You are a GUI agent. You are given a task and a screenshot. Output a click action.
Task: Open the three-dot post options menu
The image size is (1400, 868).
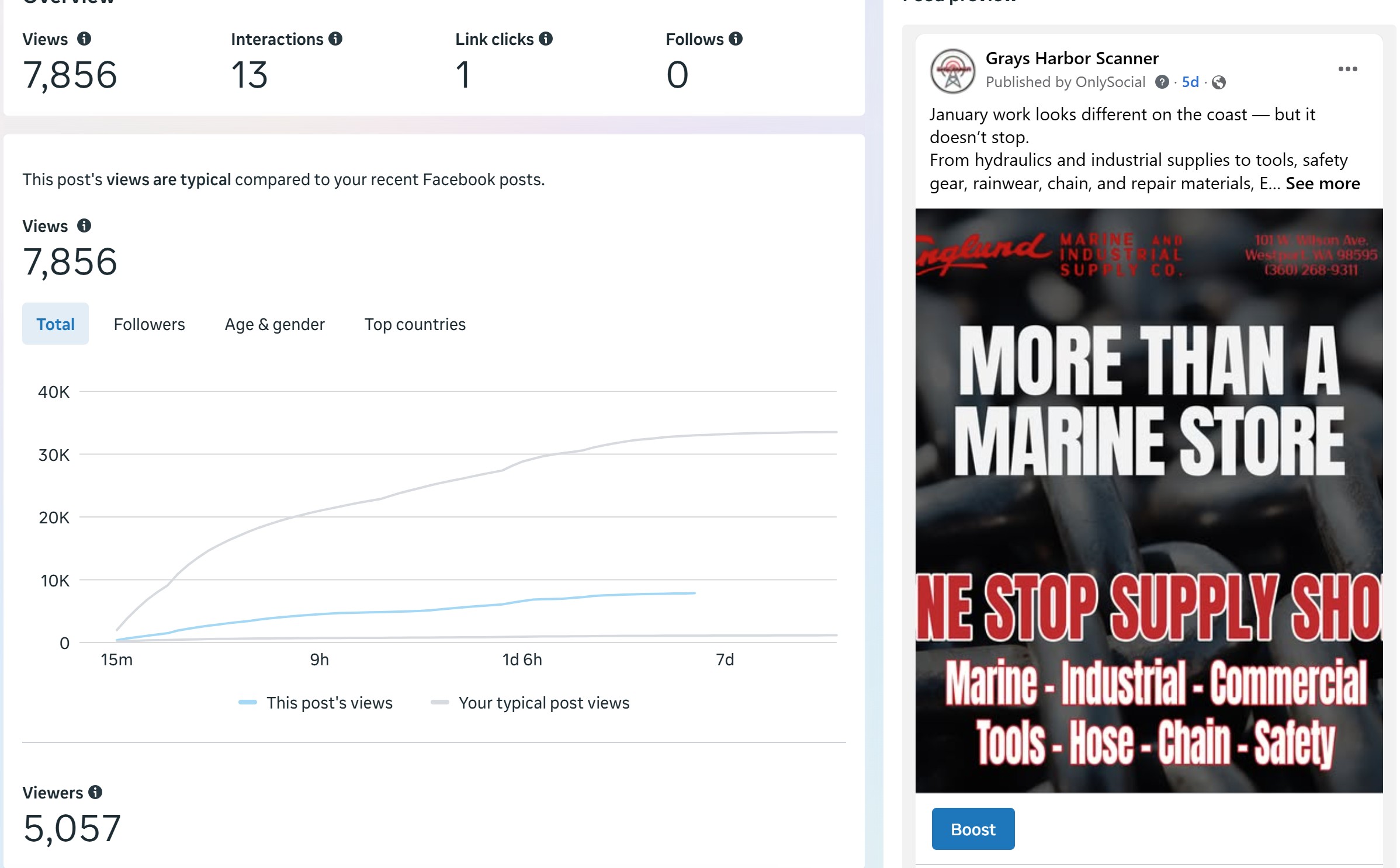tap(1347, 69)
